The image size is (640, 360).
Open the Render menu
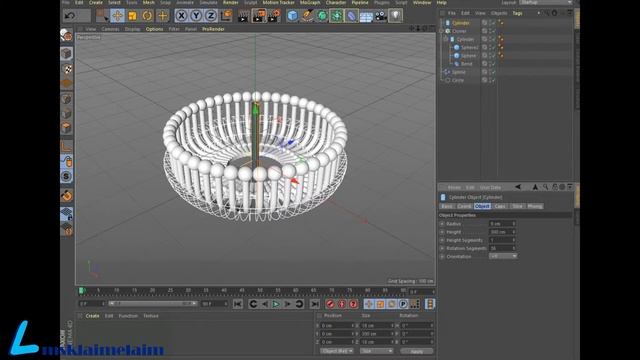click(230, 2)
